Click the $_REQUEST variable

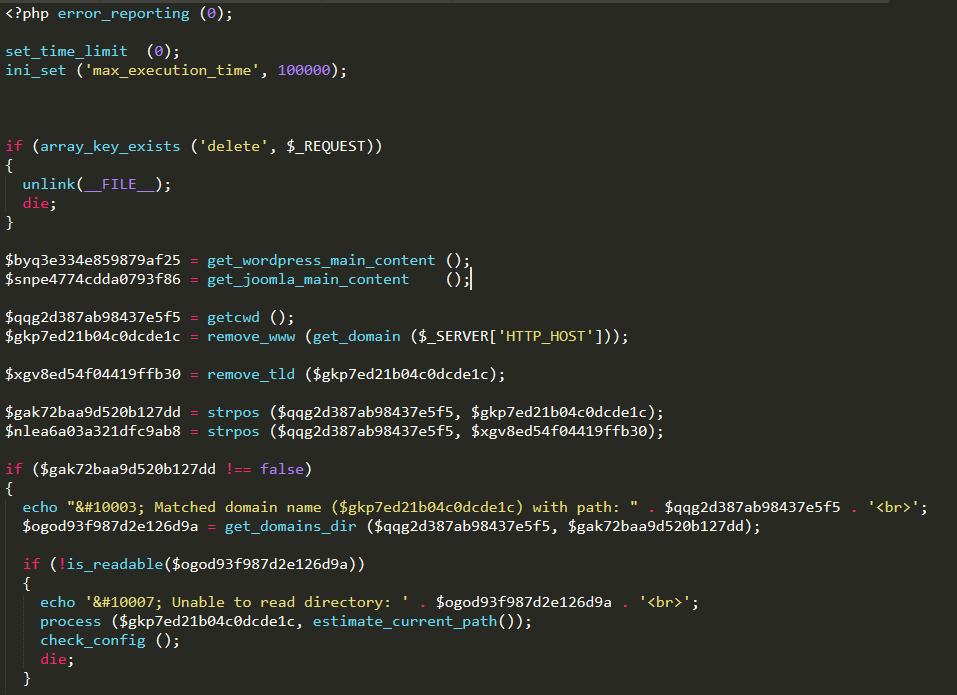(326, 146)
